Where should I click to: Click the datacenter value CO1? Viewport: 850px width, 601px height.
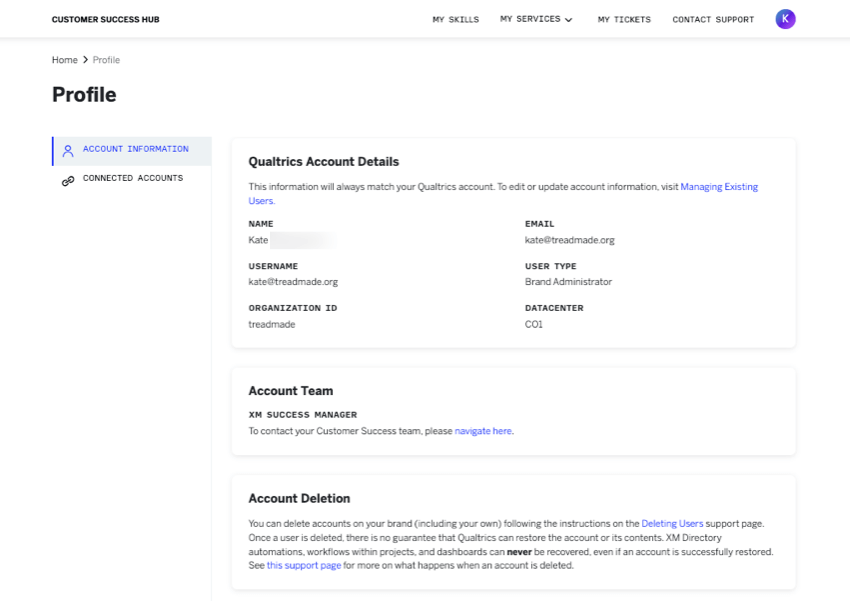[x=533, y=324]
